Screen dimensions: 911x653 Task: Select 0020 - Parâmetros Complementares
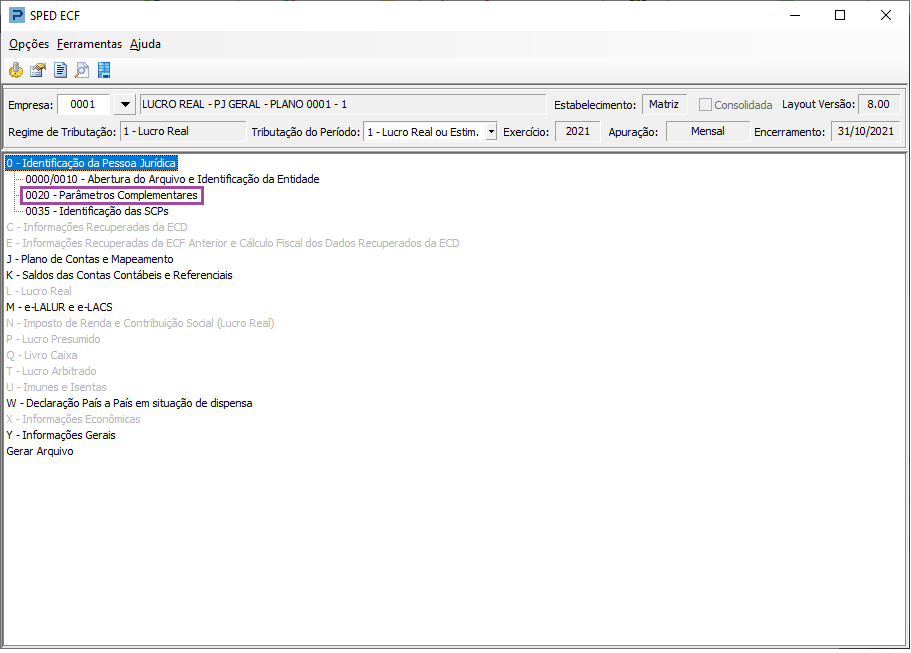click(112, 196)
